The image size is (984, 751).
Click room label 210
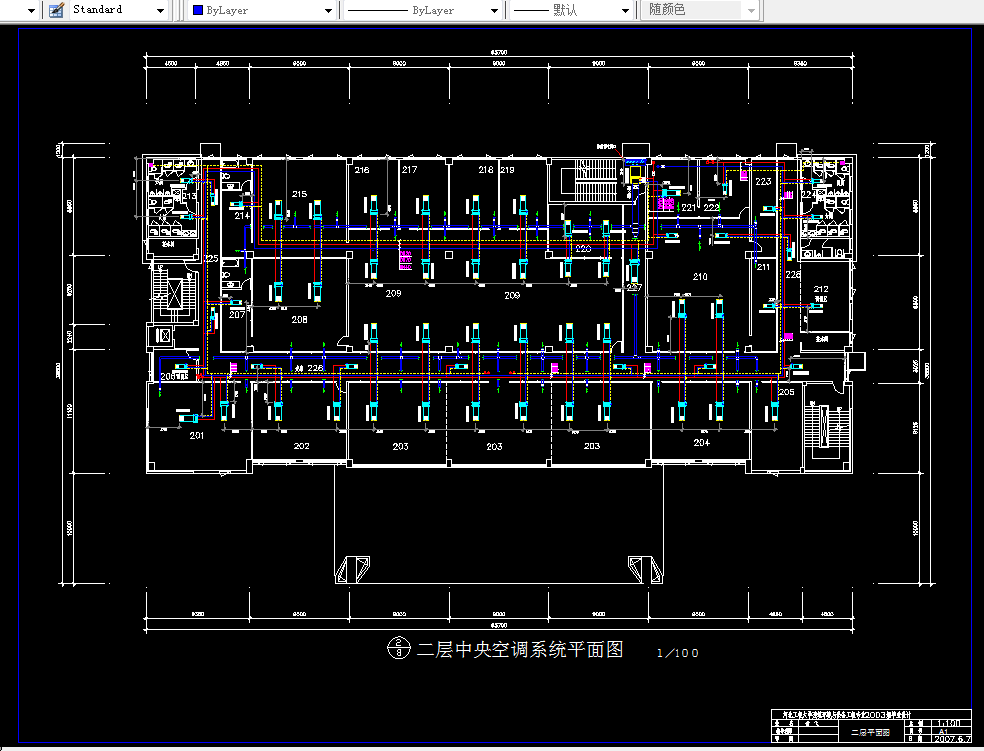coord(700,276)
